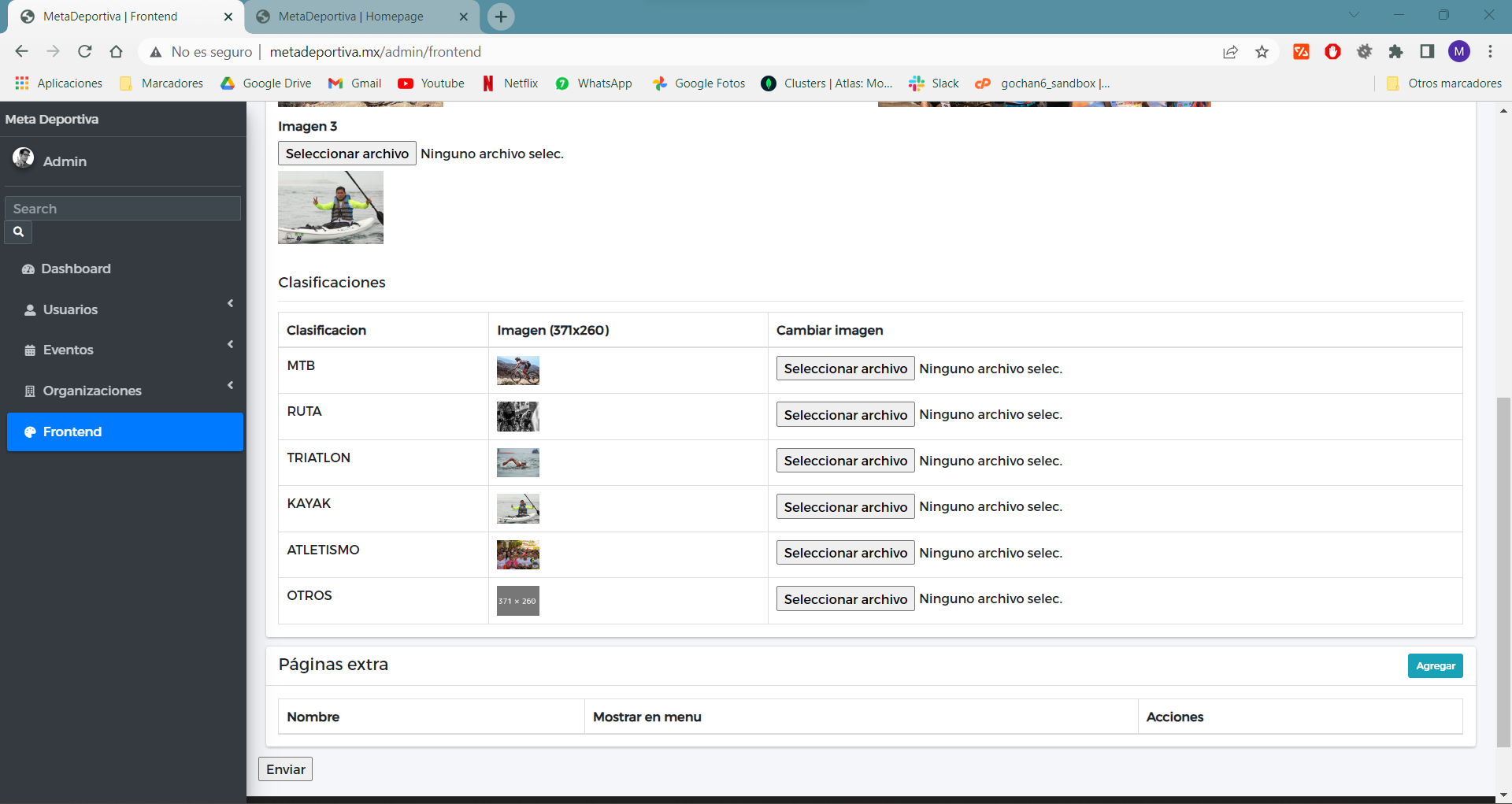The height and width of the screenshot is (804, 1512).
Task: Open the Clusters Atlas bookmark
Action: (x=827, y=83)
